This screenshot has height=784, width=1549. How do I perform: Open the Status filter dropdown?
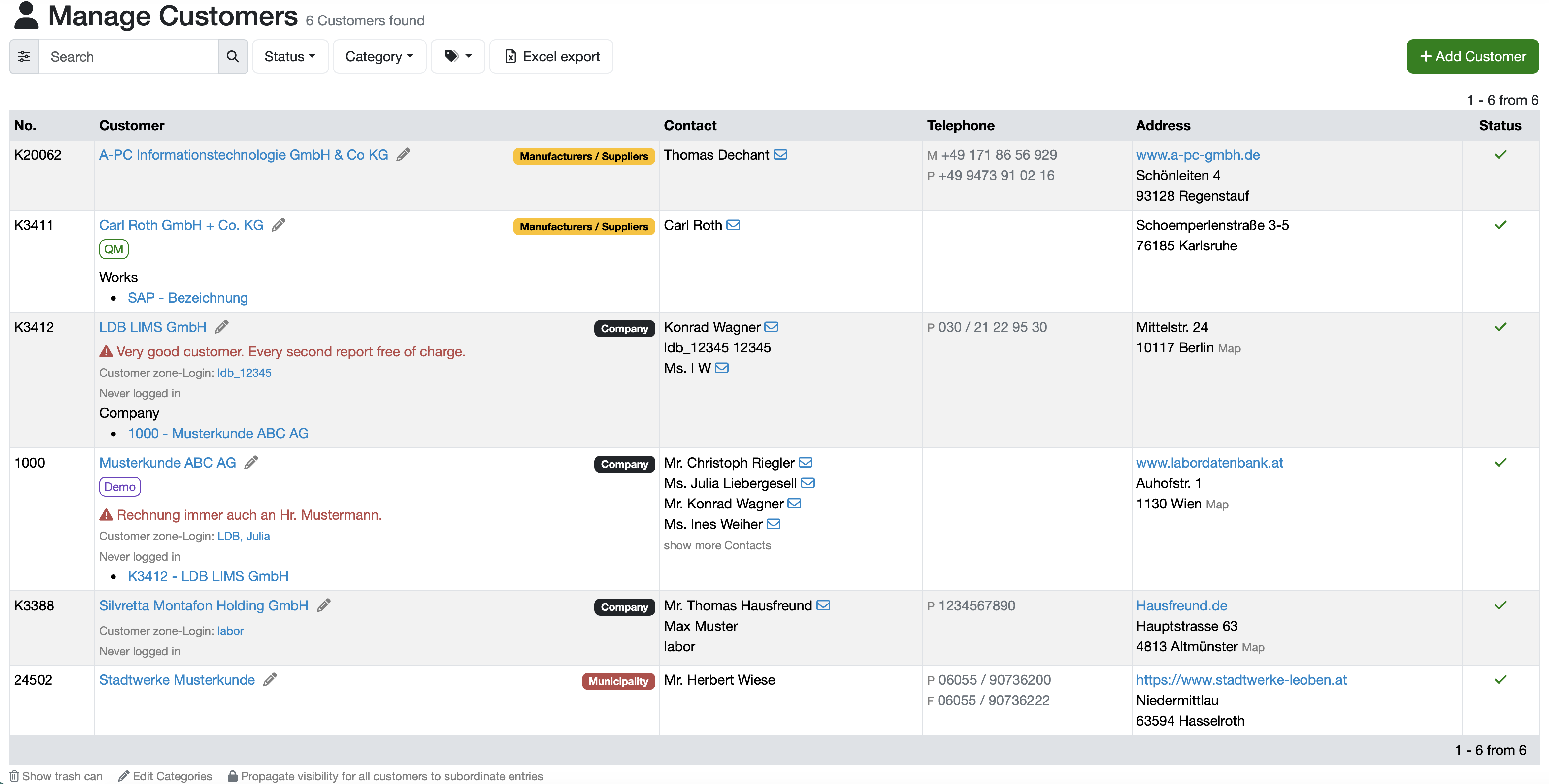point(290,56)
